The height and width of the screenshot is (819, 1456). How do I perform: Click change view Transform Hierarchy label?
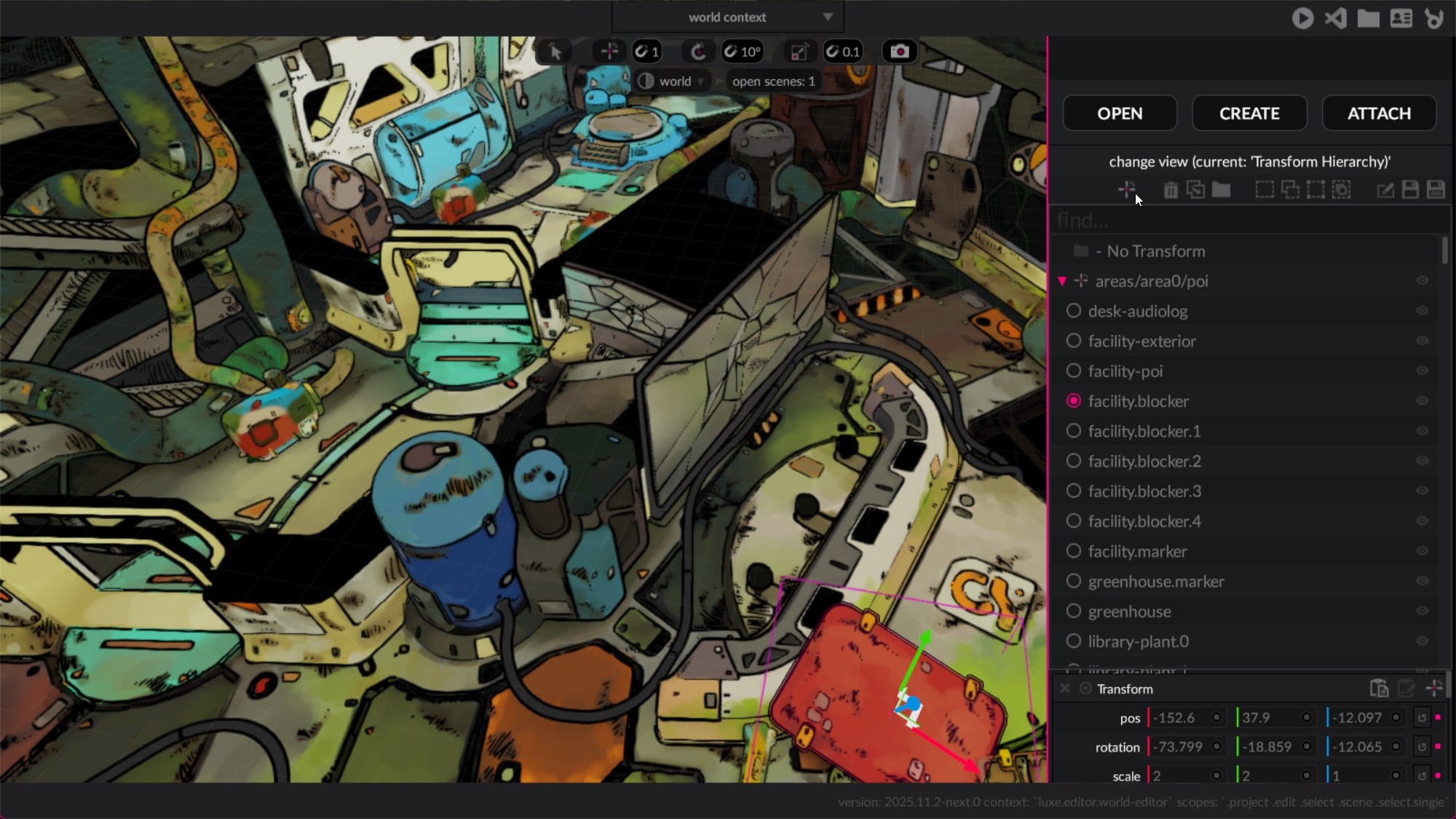pos(1249,162)
